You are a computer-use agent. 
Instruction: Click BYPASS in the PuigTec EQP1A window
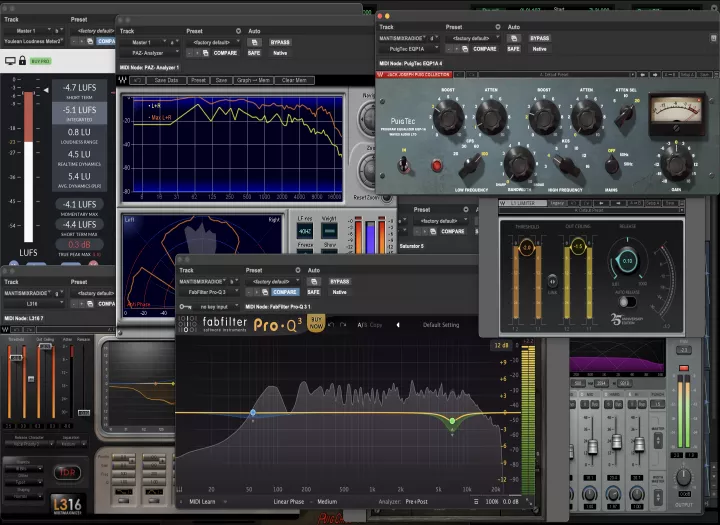[x=540, y=38]
